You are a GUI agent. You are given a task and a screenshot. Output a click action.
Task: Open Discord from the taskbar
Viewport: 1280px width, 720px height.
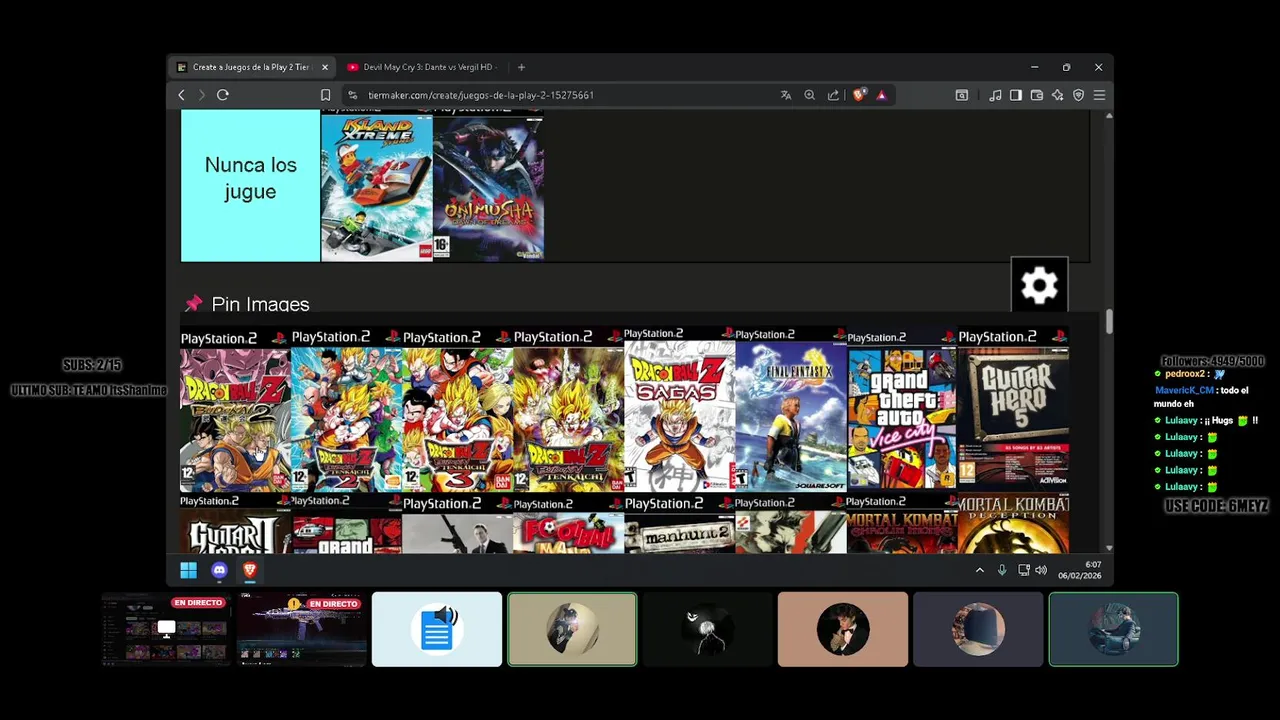click(x=219, y=570)
